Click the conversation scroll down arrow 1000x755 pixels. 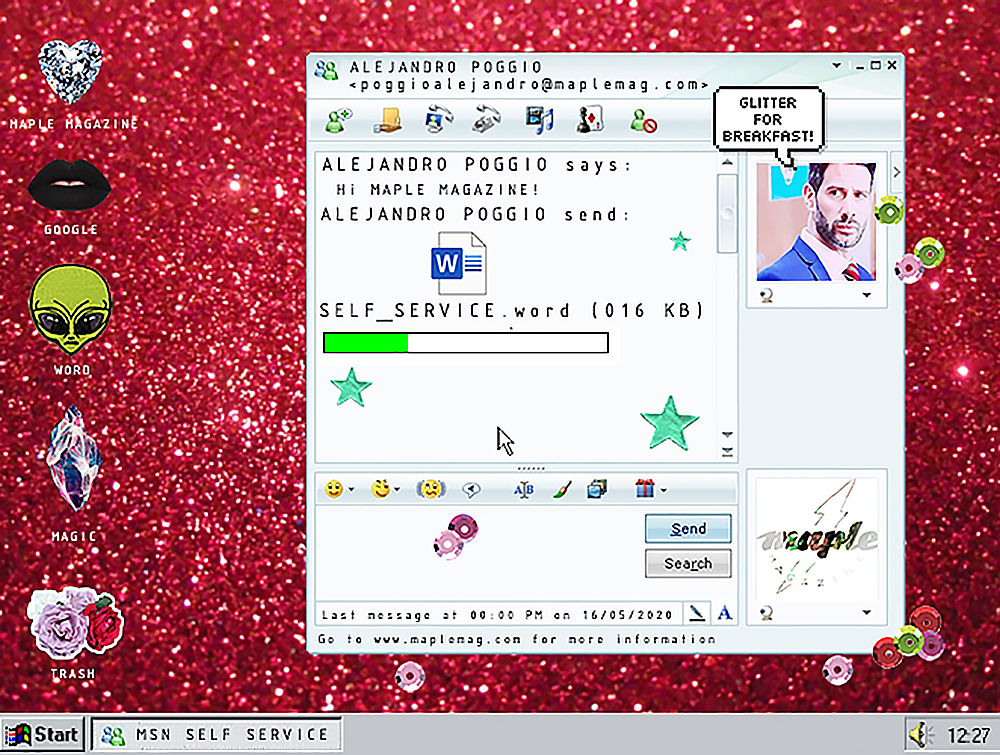tap(727, 435)
